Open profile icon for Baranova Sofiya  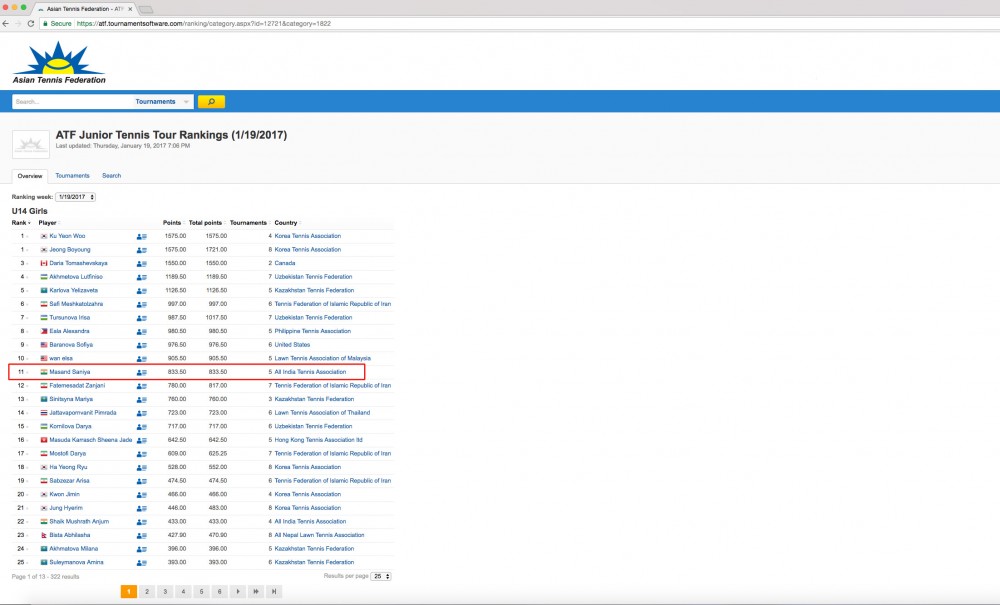coord(142,345)
